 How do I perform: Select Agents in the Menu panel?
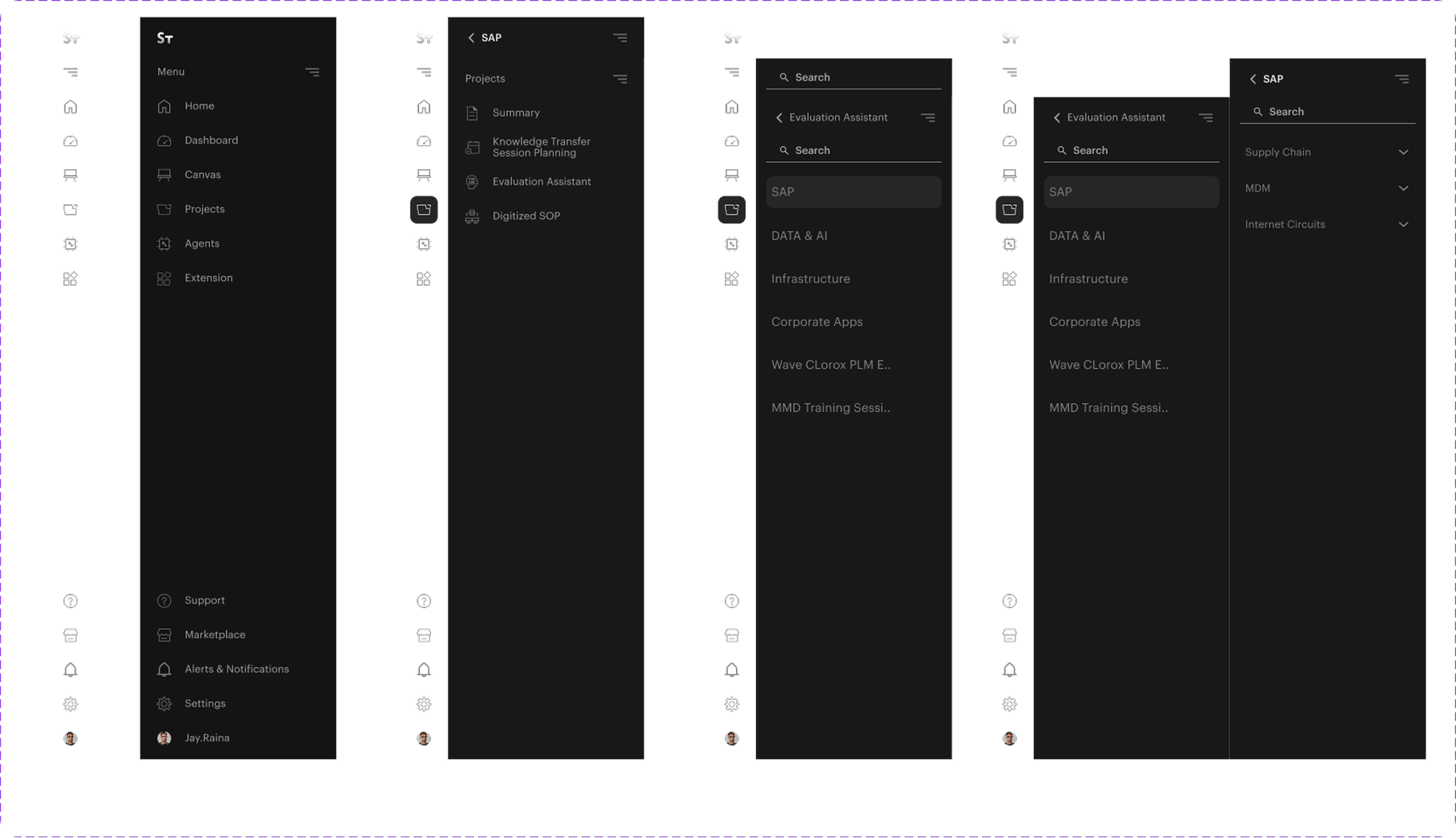click(x=202, y=243)
